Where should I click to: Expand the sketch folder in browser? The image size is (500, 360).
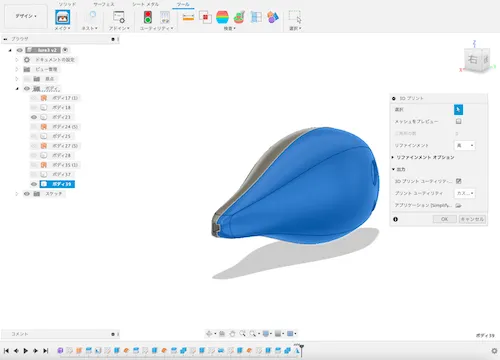(x=17, y=194)
